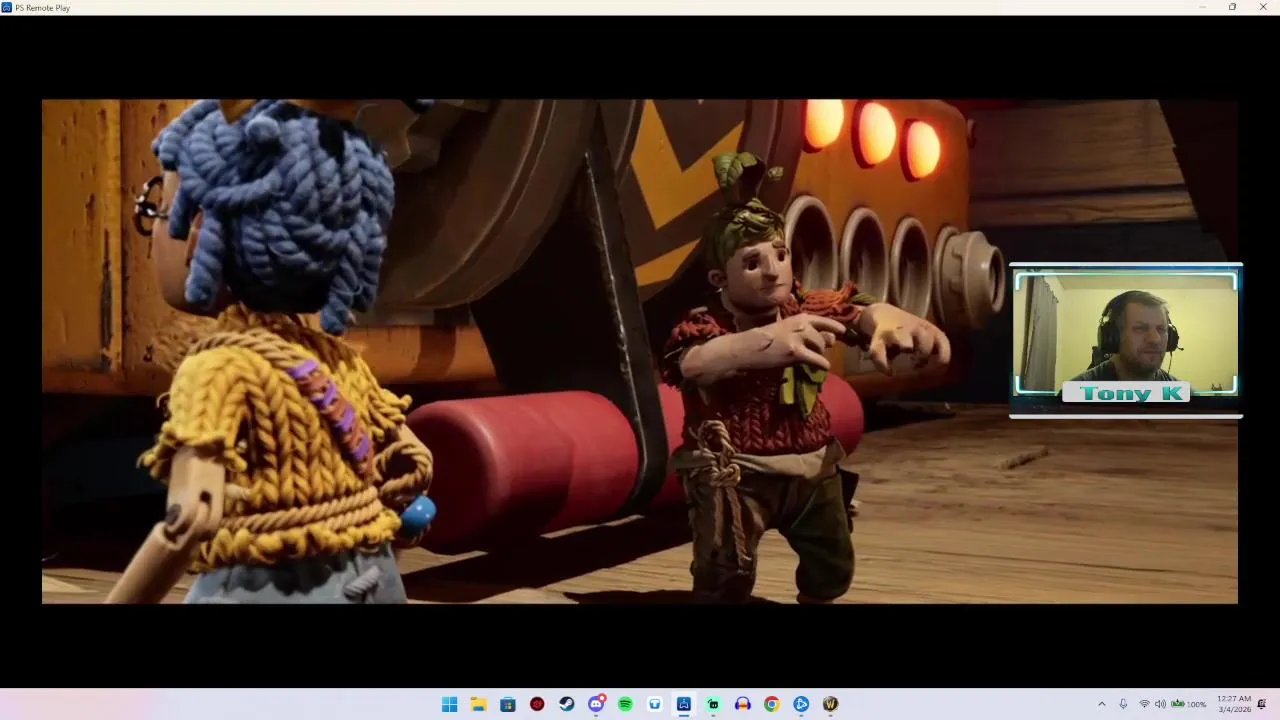Open the Windows Start menu
The height and width of the screenshot is (720, 1280).
tap(450, 704)
